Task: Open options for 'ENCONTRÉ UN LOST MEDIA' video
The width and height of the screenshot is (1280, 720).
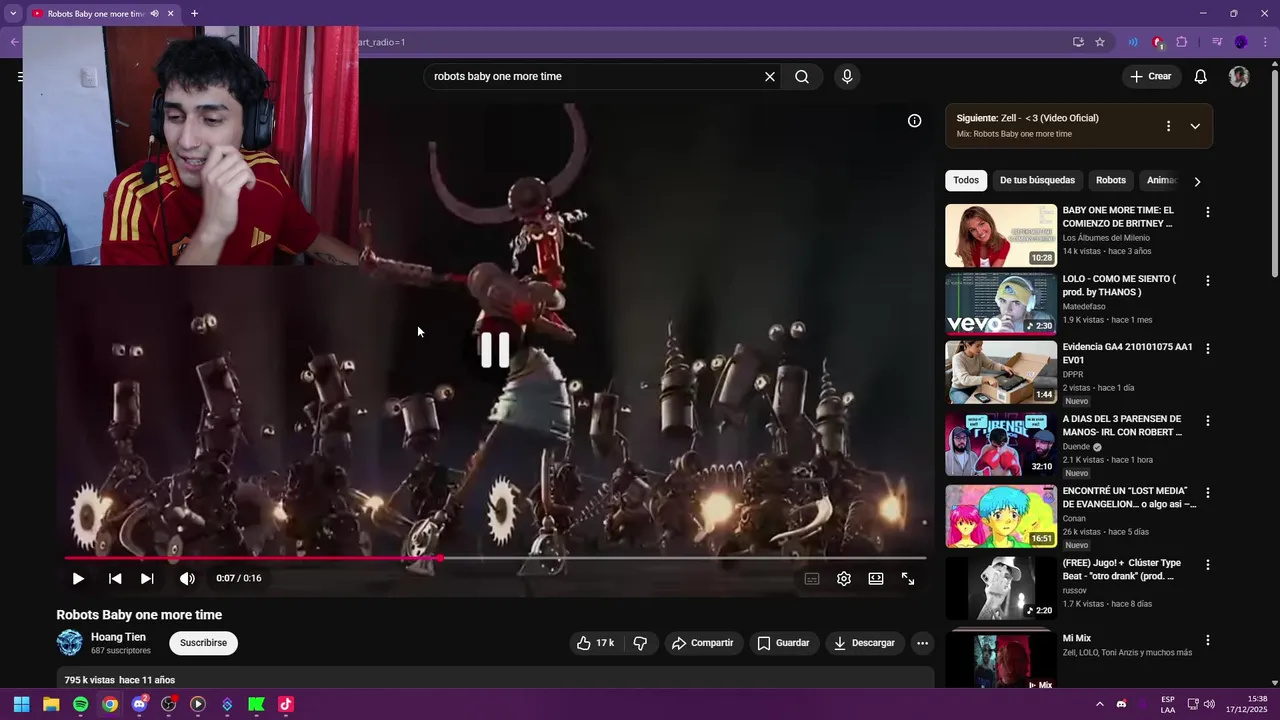Action: tap(1208, 493)
